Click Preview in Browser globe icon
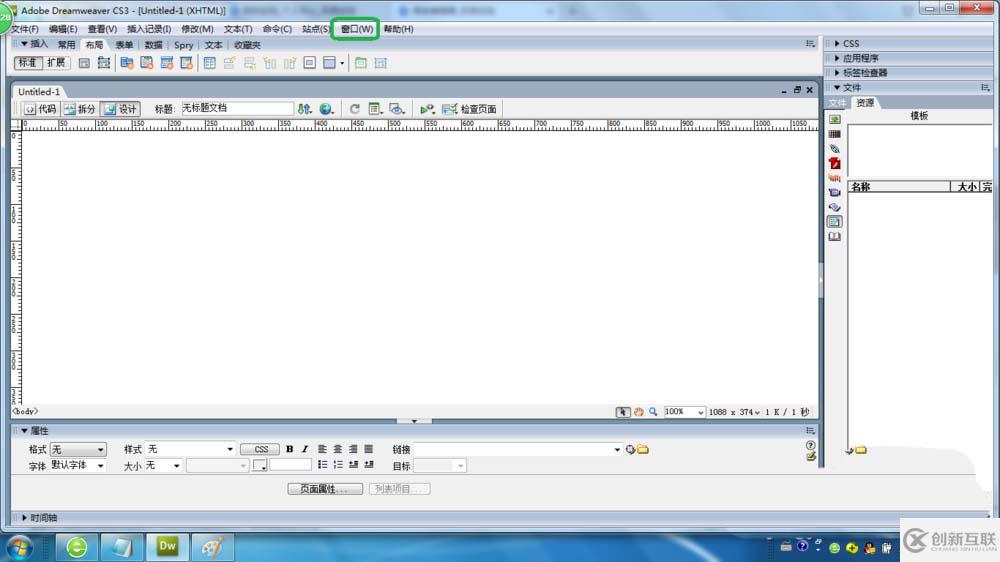The height and width of the screenshot is (562, 1000). [x=327, y=109]
